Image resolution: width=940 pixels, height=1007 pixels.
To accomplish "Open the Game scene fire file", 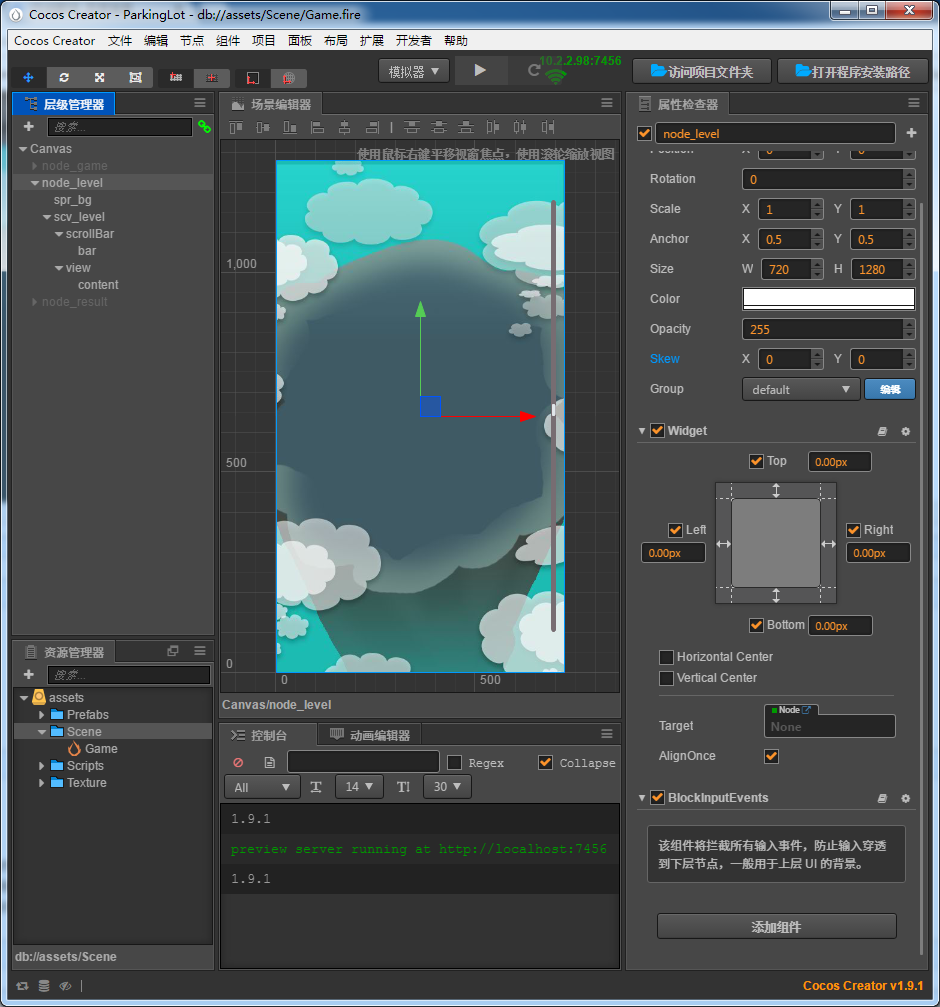I will coord(93,749).
